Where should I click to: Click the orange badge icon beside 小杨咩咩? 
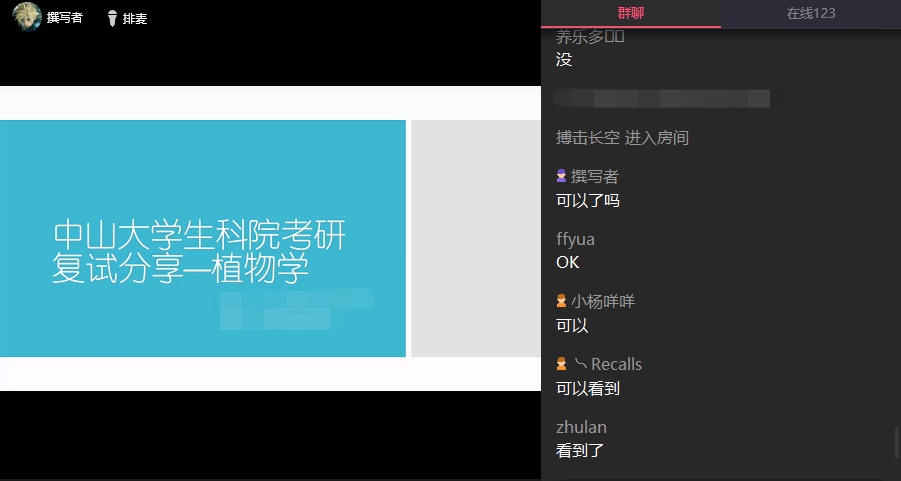(x=562, y=301)
